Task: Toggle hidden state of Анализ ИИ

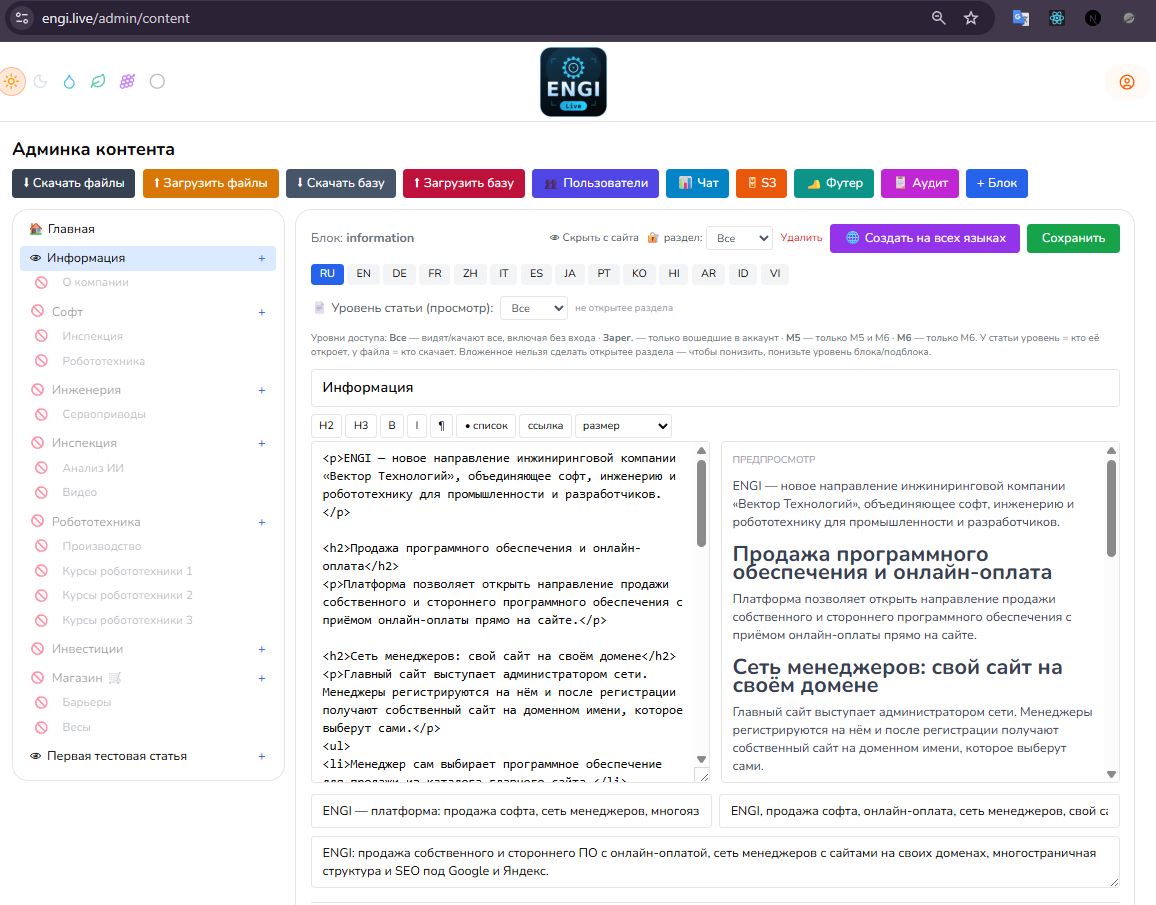Action: pyautogui.click(x=41, y=468)
